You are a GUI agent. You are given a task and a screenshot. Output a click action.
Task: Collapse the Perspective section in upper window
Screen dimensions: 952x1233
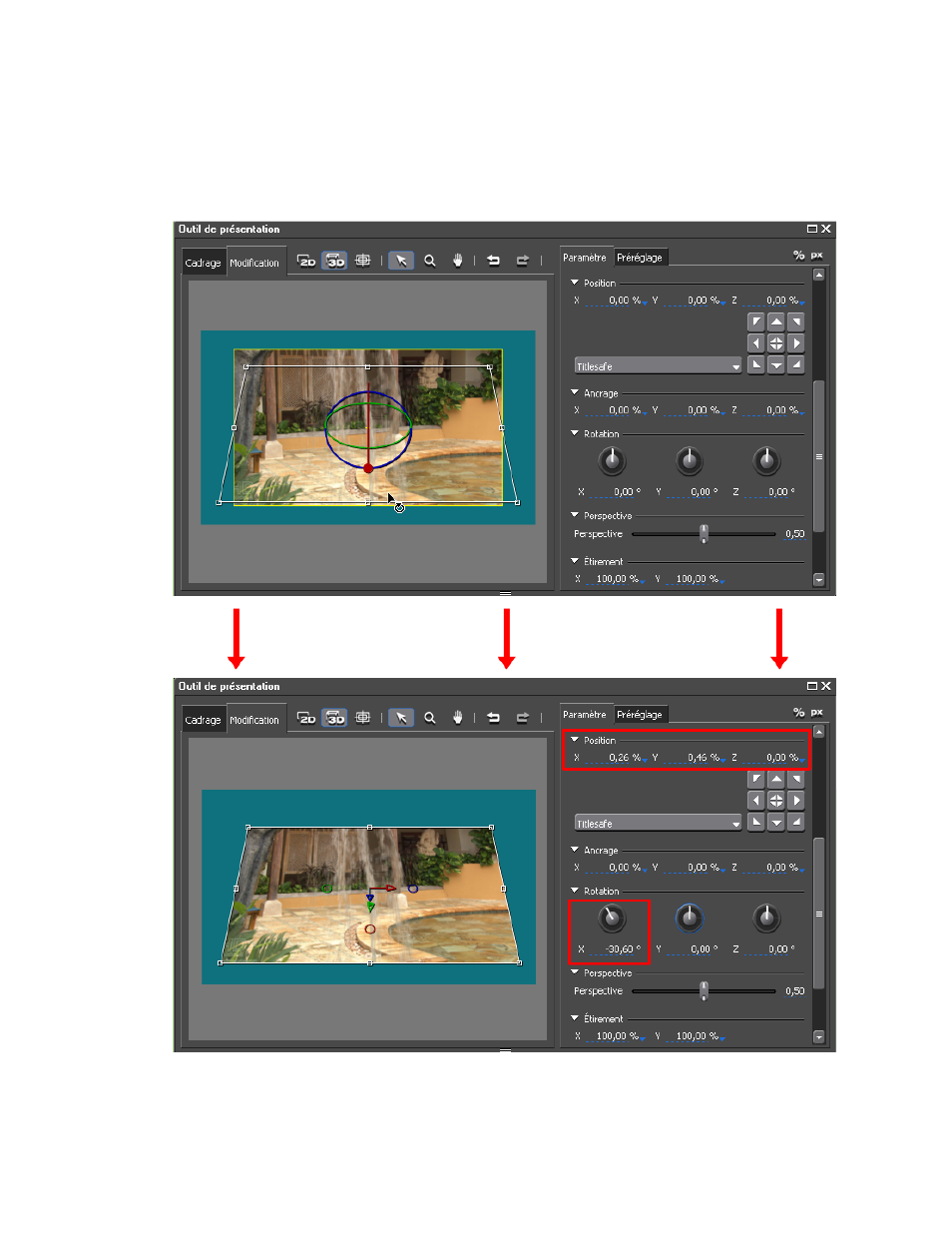pos(575,515)
